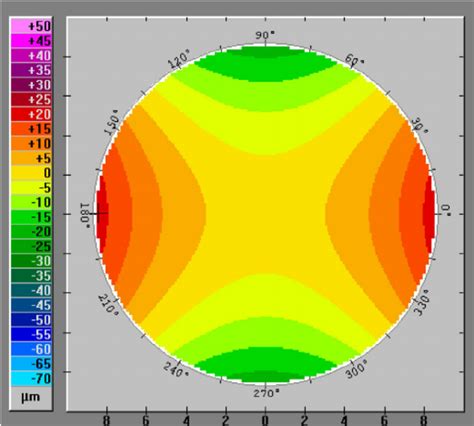Image resolution: width=474 pixels, height=426 pixels.
Task: Click the 90° angle label
Action: 265,35
